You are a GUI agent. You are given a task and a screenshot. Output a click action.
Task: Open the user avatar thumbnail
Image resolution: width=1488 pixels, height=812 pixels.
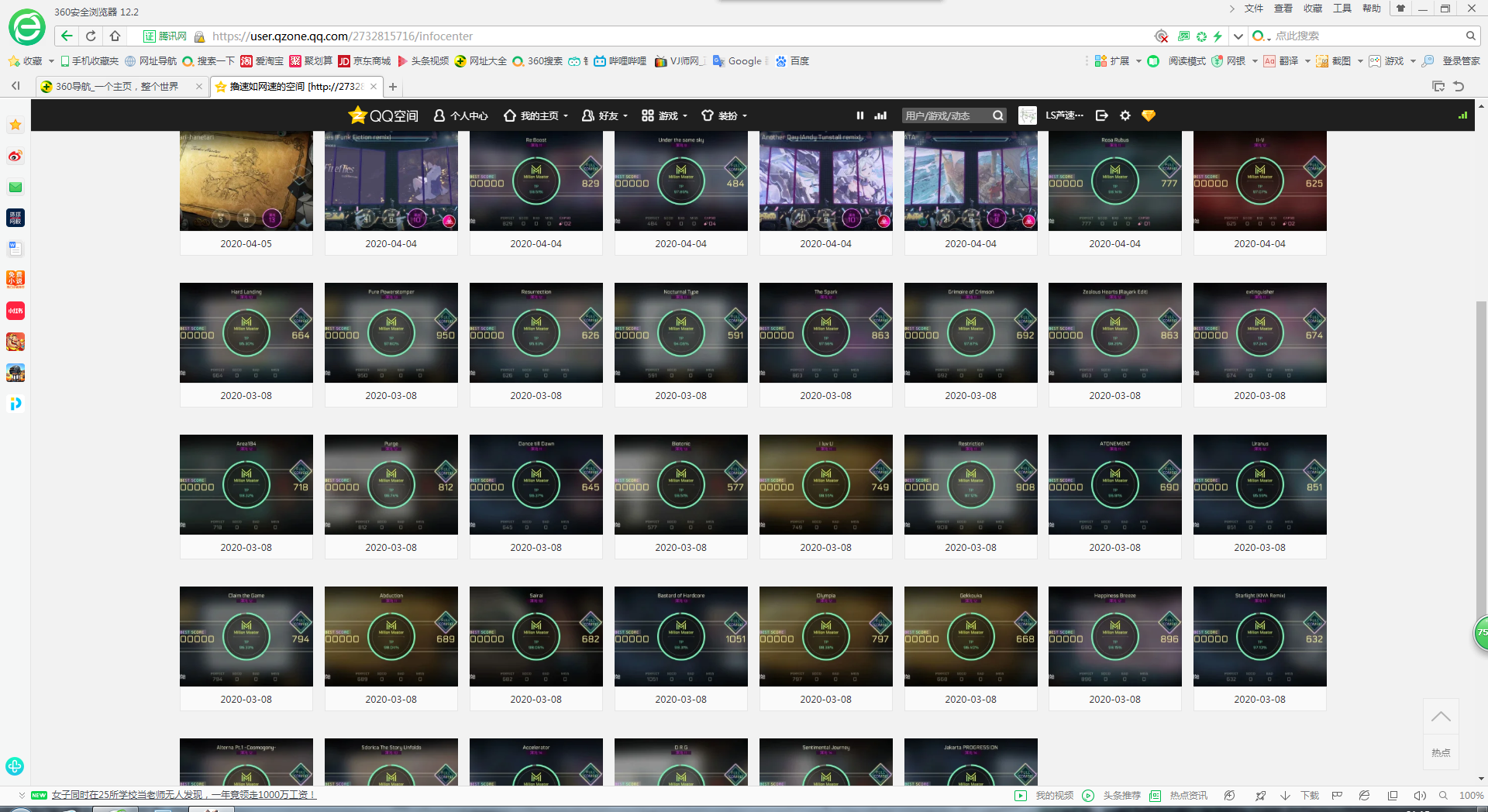(1028, 115)
